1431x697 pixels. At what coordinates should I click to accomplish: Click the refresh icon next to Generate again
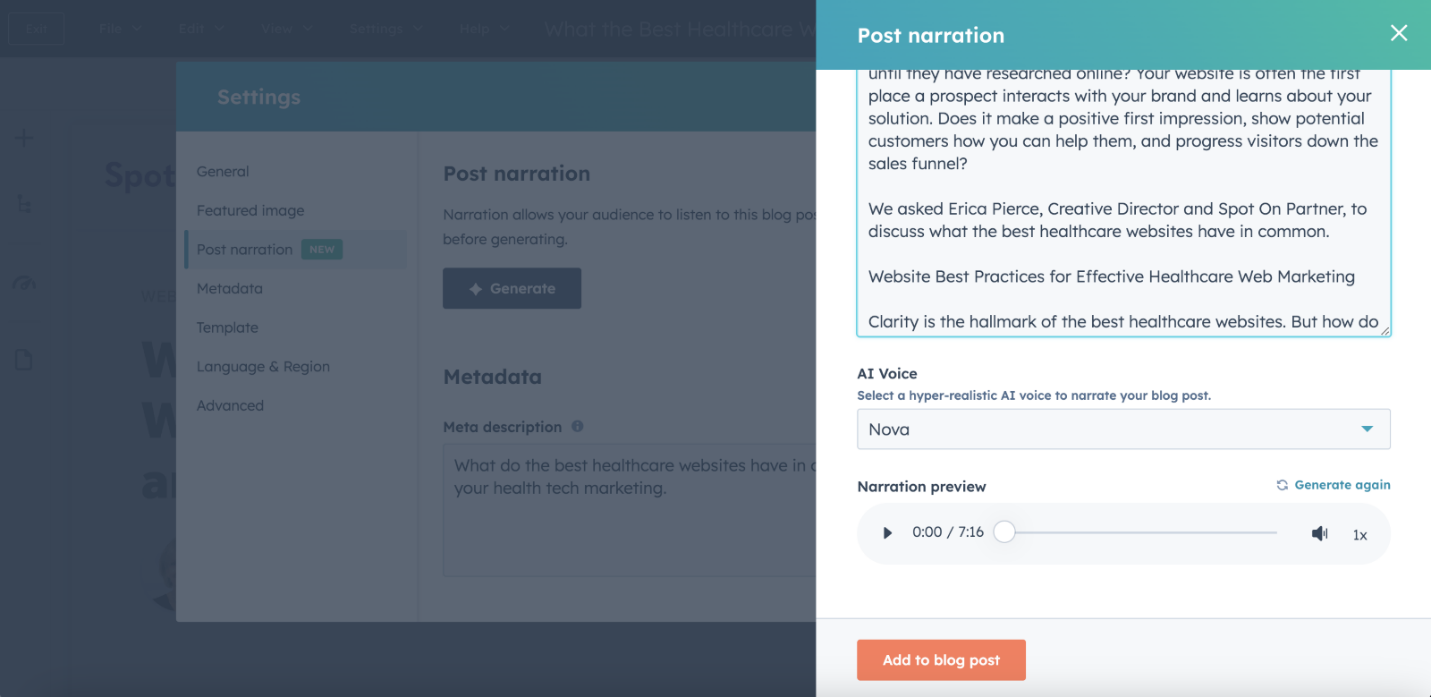1281,484
